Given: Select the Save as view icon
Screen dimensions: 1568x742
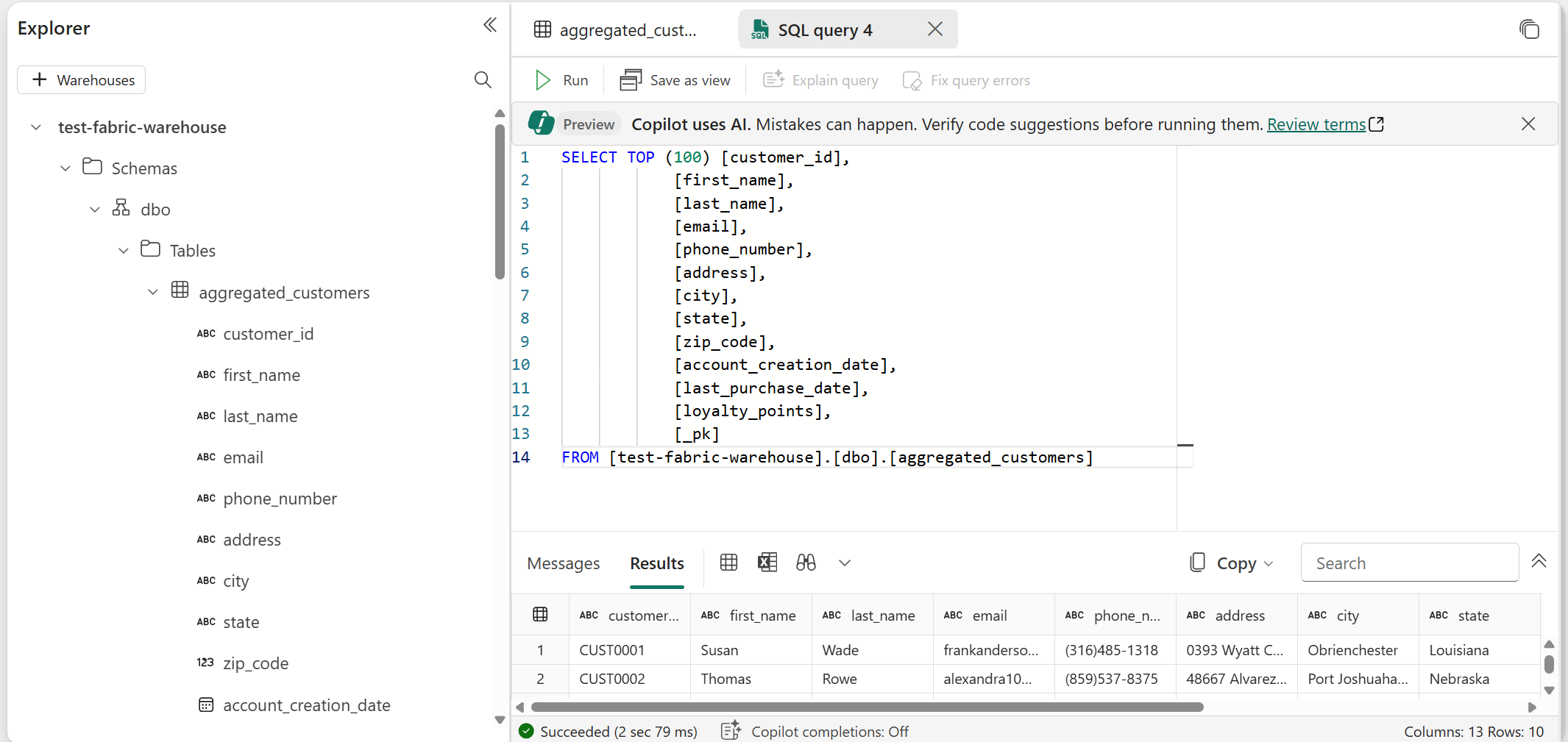Looking at the screenshot, I should tap(631, 79).
